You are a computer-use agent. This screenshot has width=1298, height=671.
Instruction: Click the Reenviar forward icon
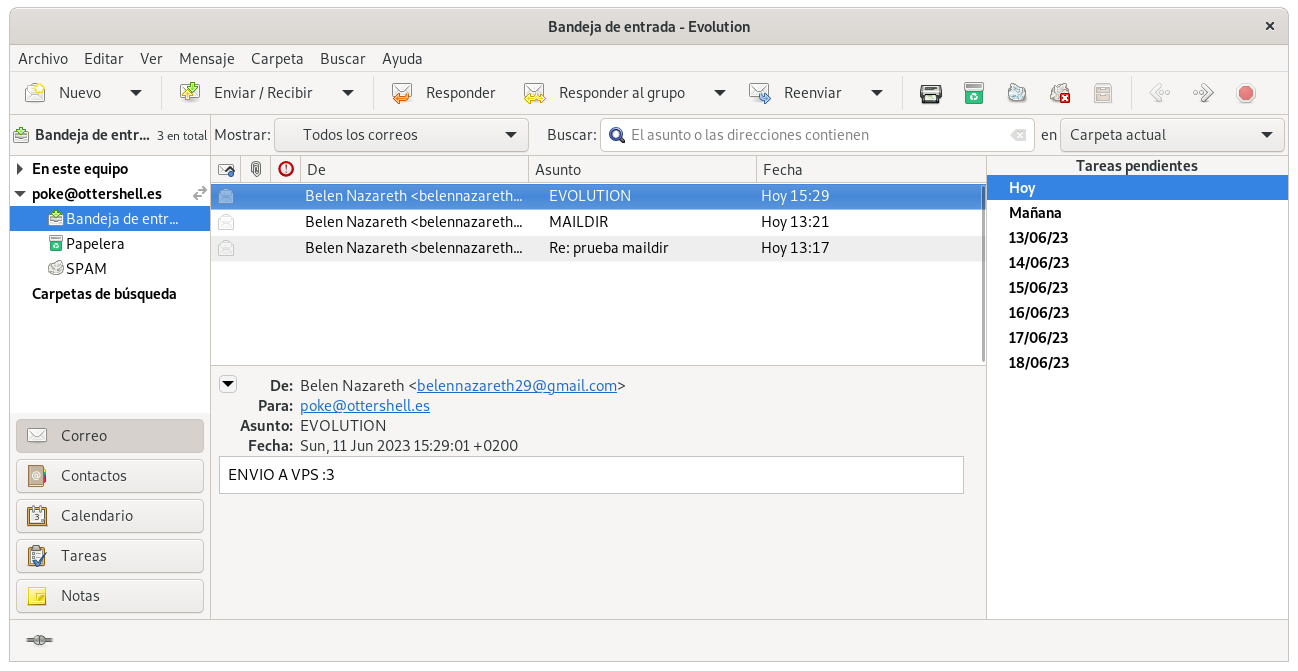pos(760,93)
